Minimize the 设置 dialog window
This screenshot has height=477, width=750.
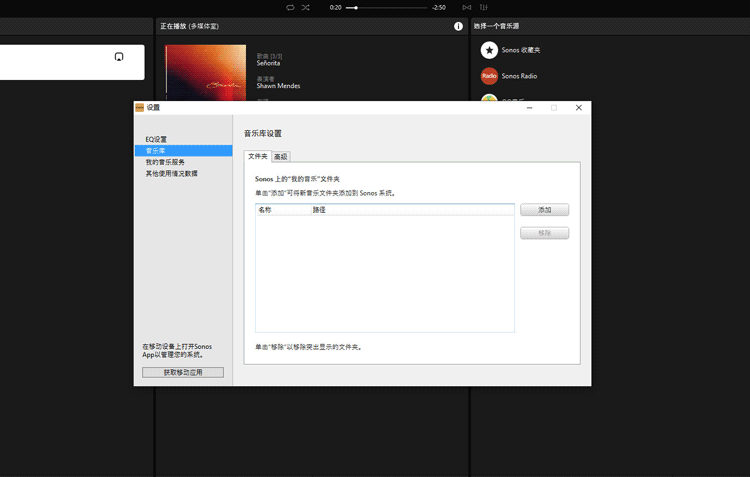click(x=529, y=108)
